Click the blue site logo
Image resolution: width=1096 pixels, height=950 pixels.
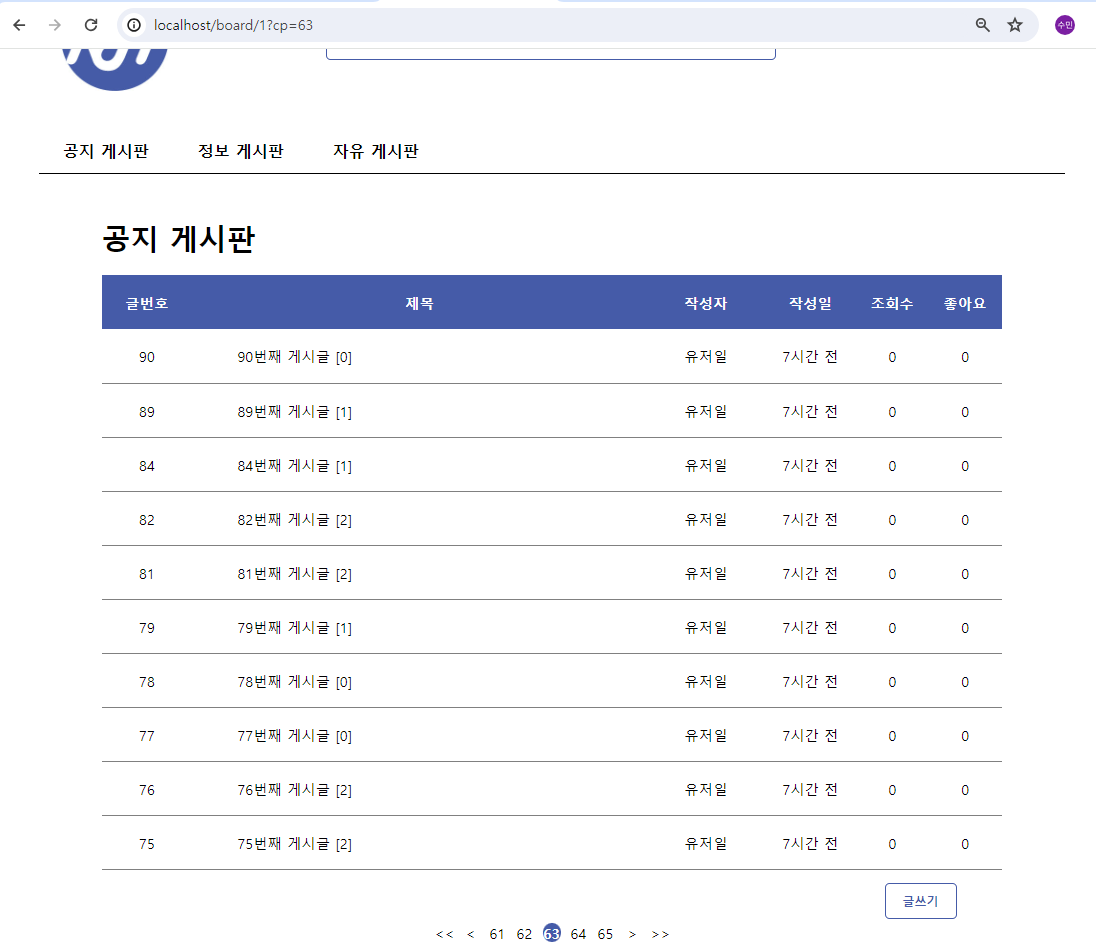[x=115, y=69]
